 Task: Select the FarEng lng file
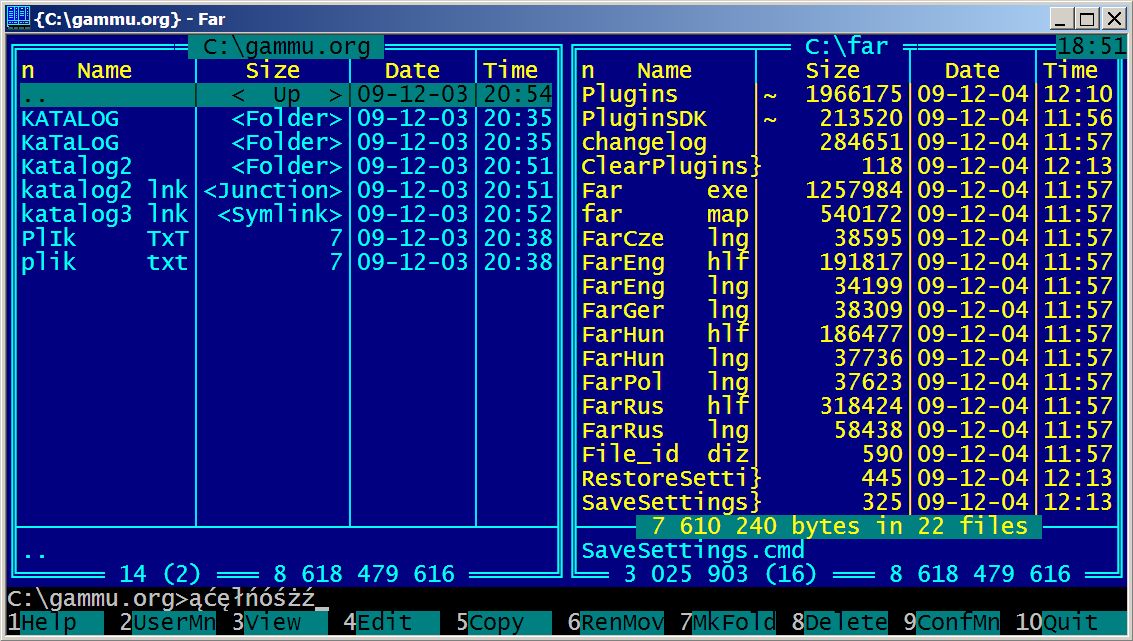coord(847,285)
